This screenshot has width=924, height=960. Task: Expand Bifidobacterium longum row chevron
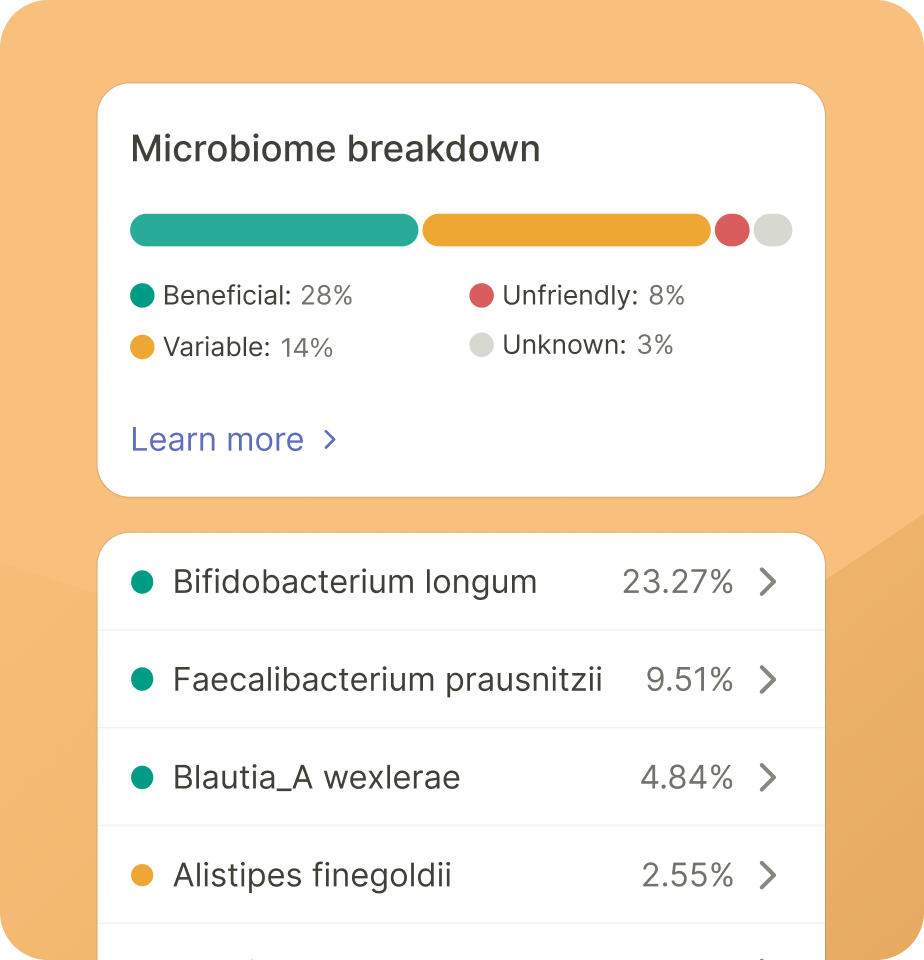(768, 582)
